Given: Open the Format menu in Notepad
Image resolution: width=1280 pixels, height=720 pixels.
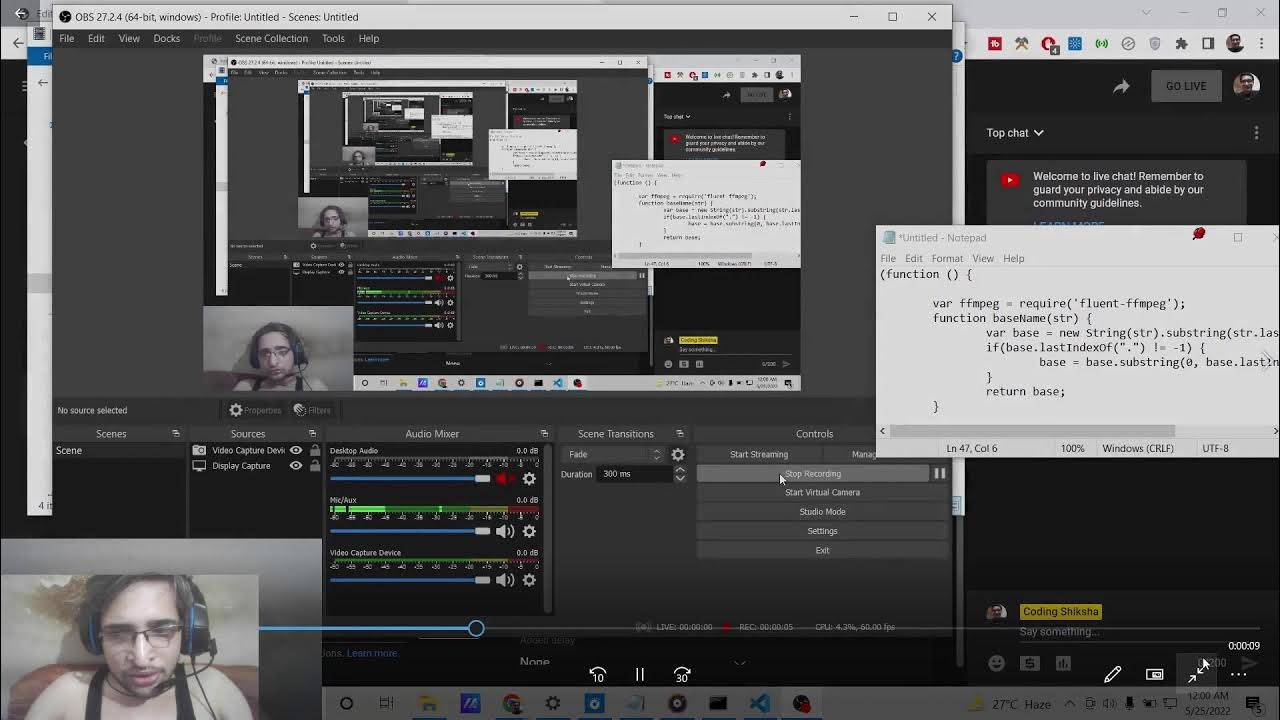Looking at the screenshot, I should [947, 258].
